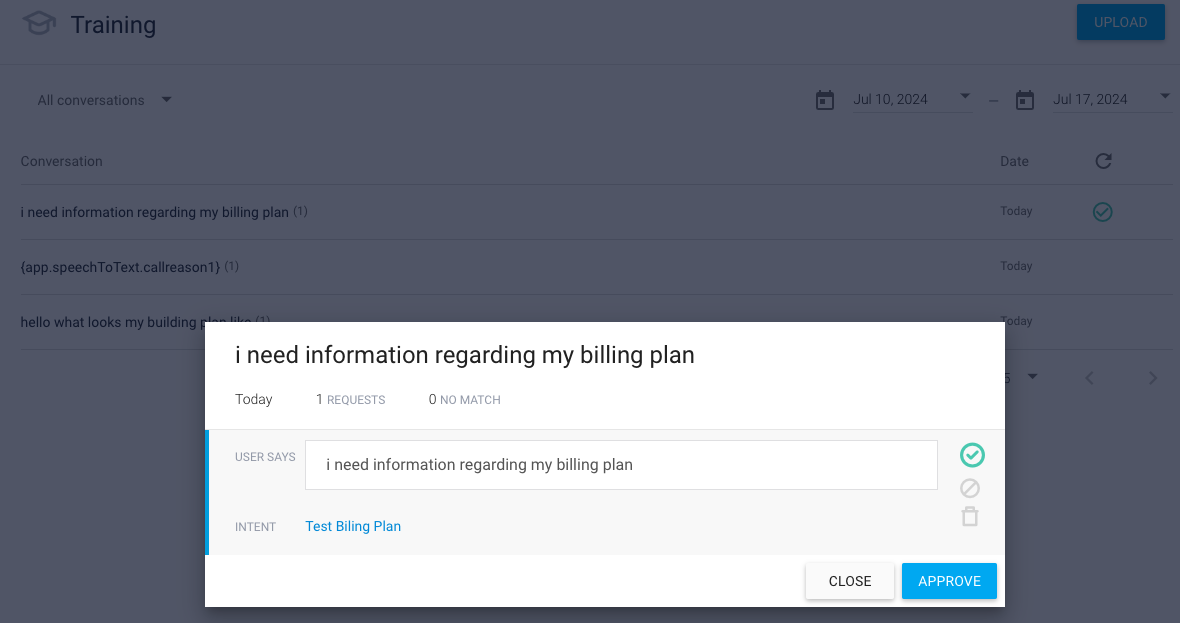Click the CLOSE button in dialog

(850, 581)
